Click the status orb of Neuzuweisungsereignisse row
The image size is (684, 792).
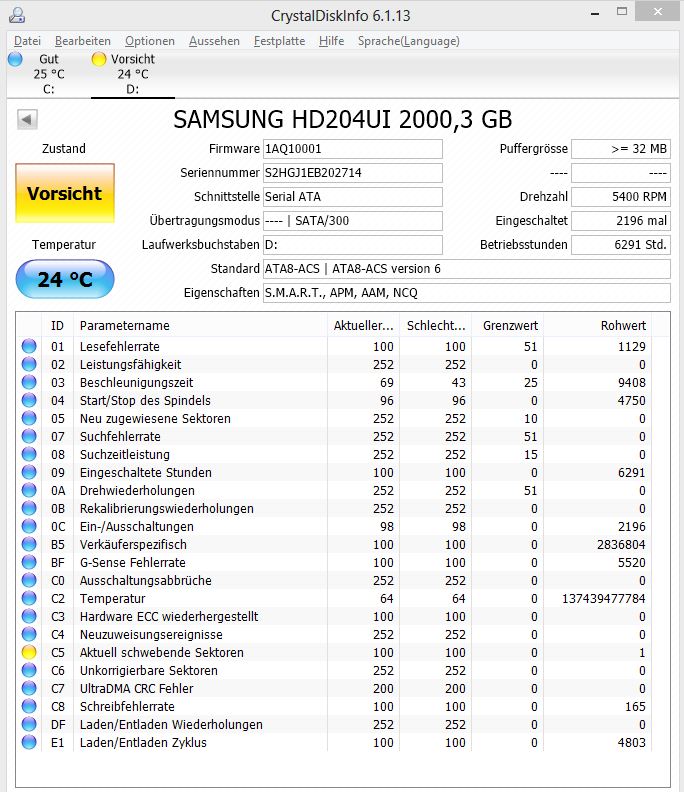click(x=29, y=634)
